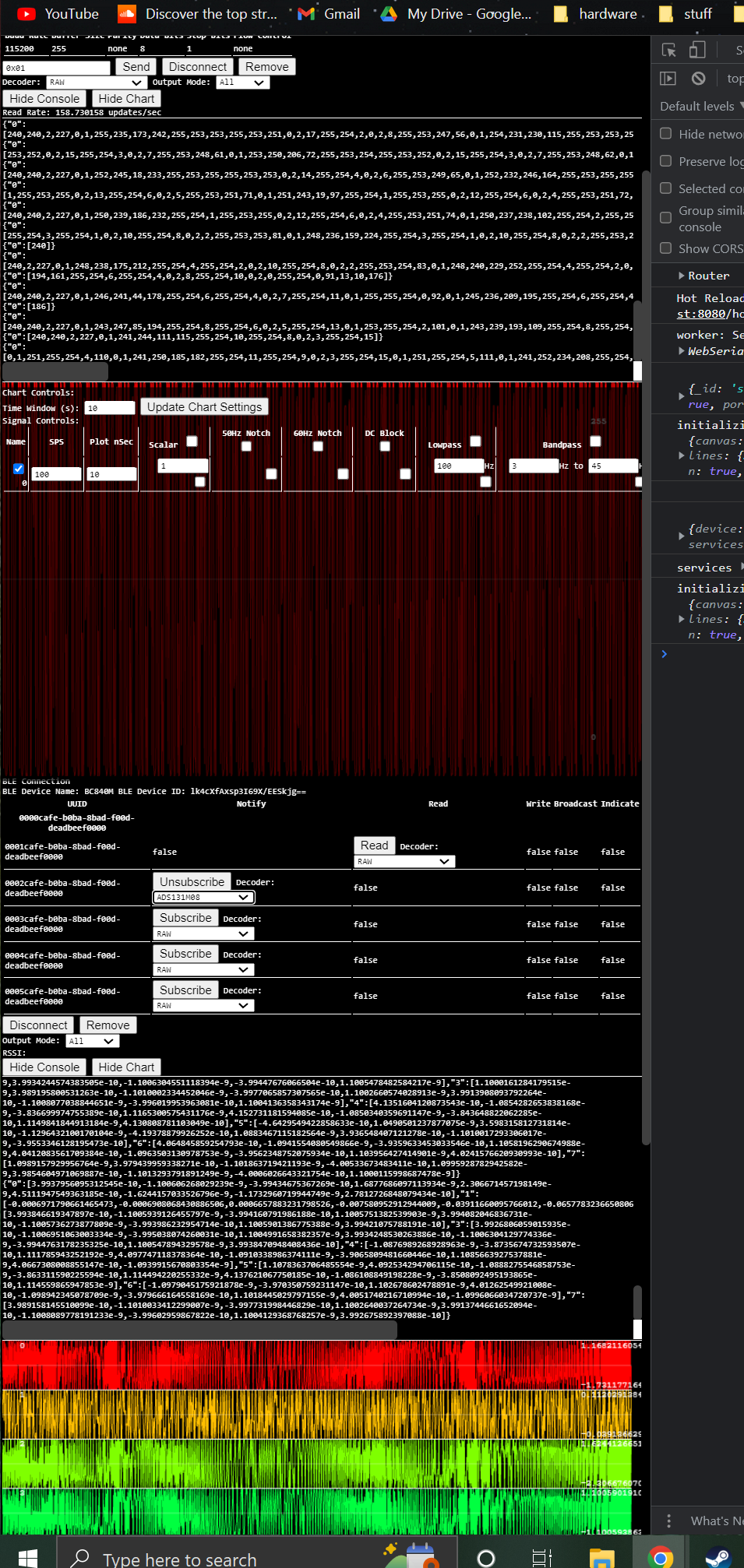Enable Preserve log checkbox

666,160
